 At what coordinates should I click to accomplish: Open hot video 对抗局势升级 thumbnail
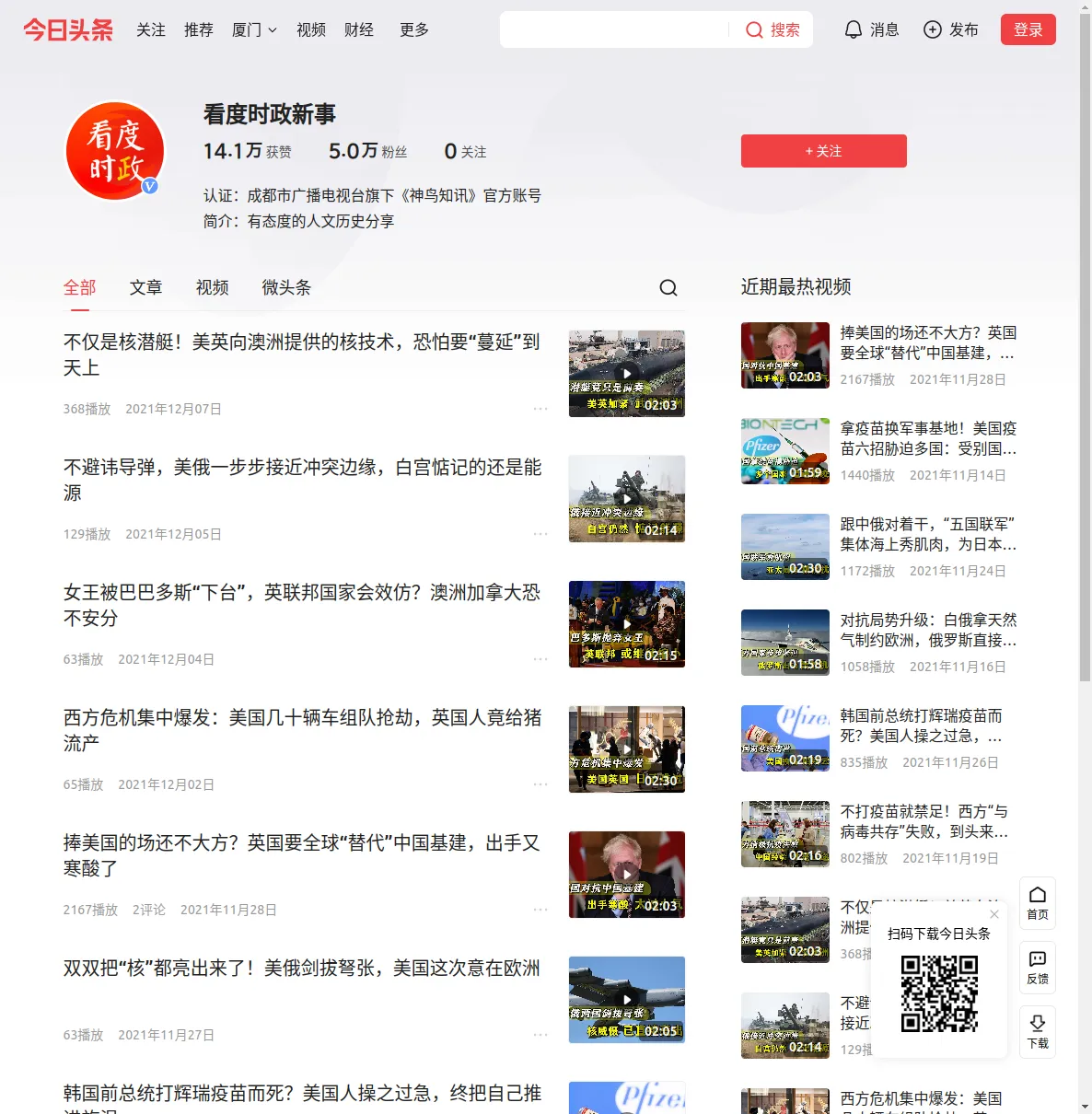click(x=785, y=643)
